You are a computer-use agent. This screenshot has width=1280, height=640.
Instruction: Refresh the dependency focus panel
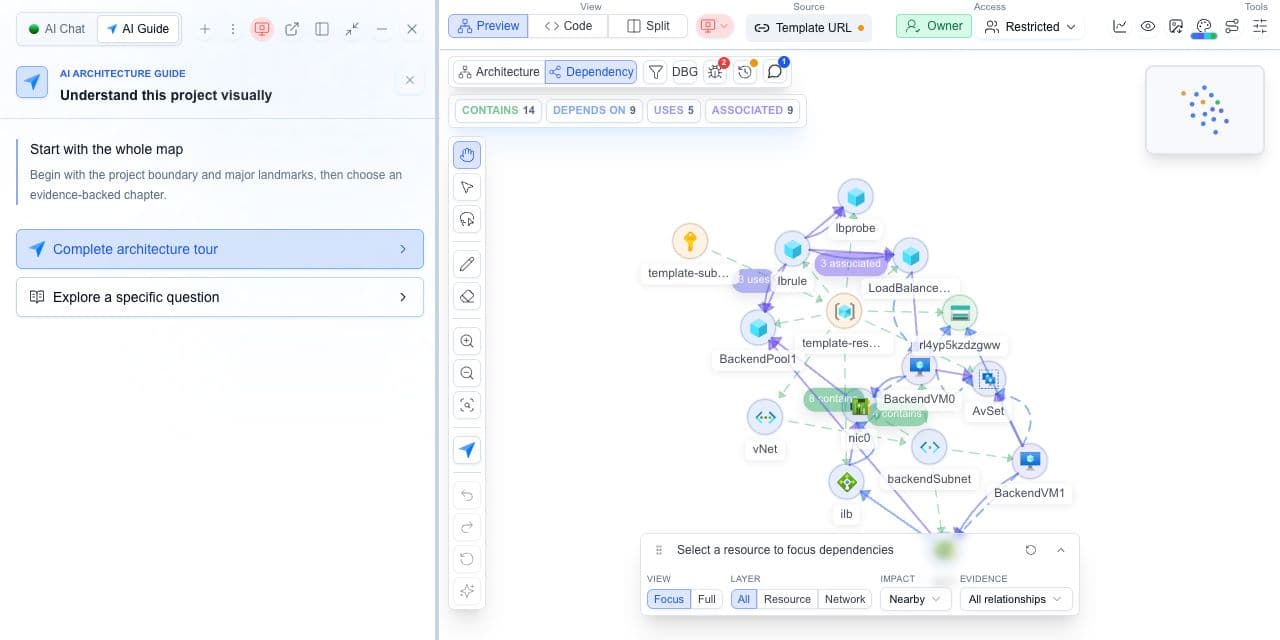(x=1031, y=550)
